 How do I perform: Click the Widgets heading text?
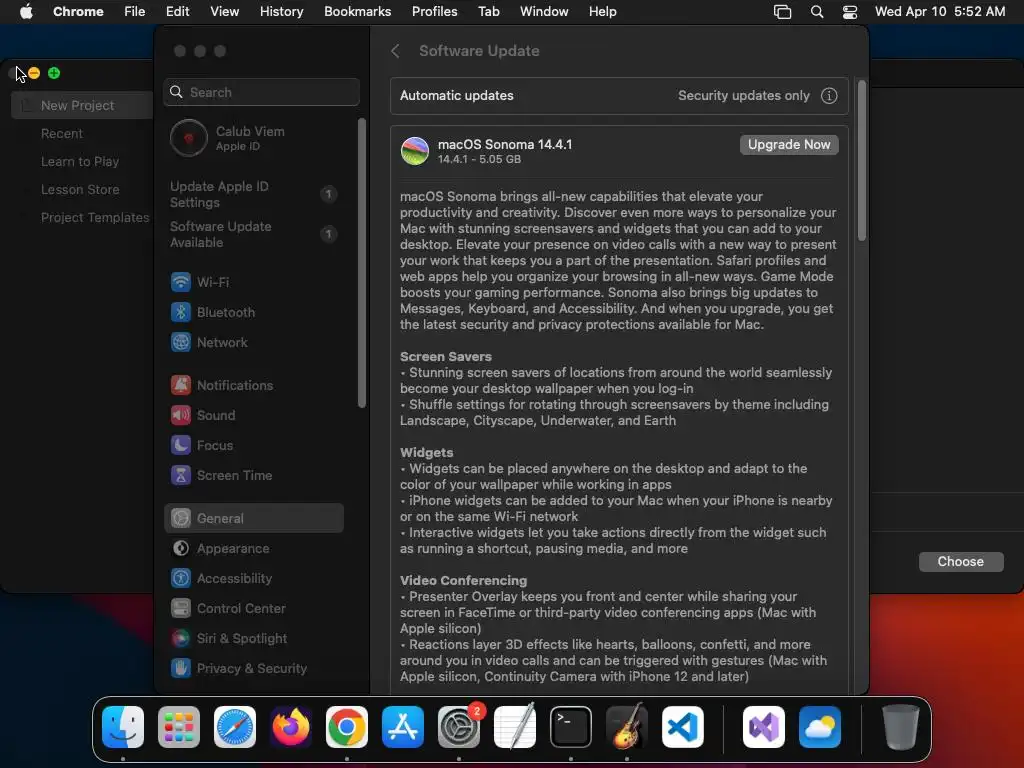[426, 453]
